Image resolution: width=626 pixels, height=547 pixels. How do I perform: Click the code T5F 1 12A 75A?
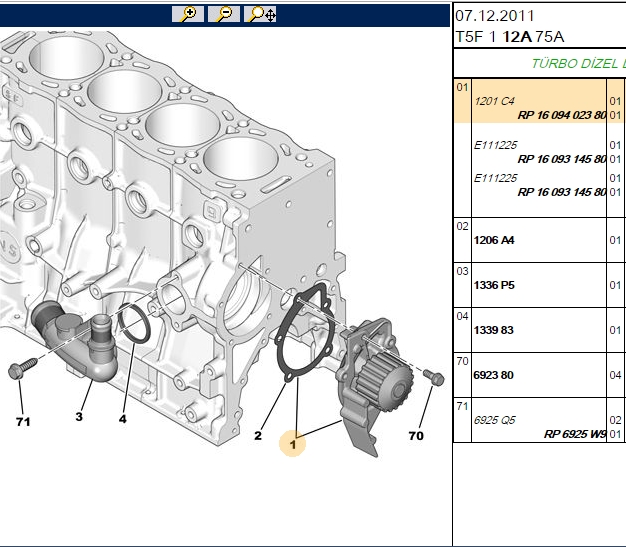pyautogui.click(x=510, y=37)
